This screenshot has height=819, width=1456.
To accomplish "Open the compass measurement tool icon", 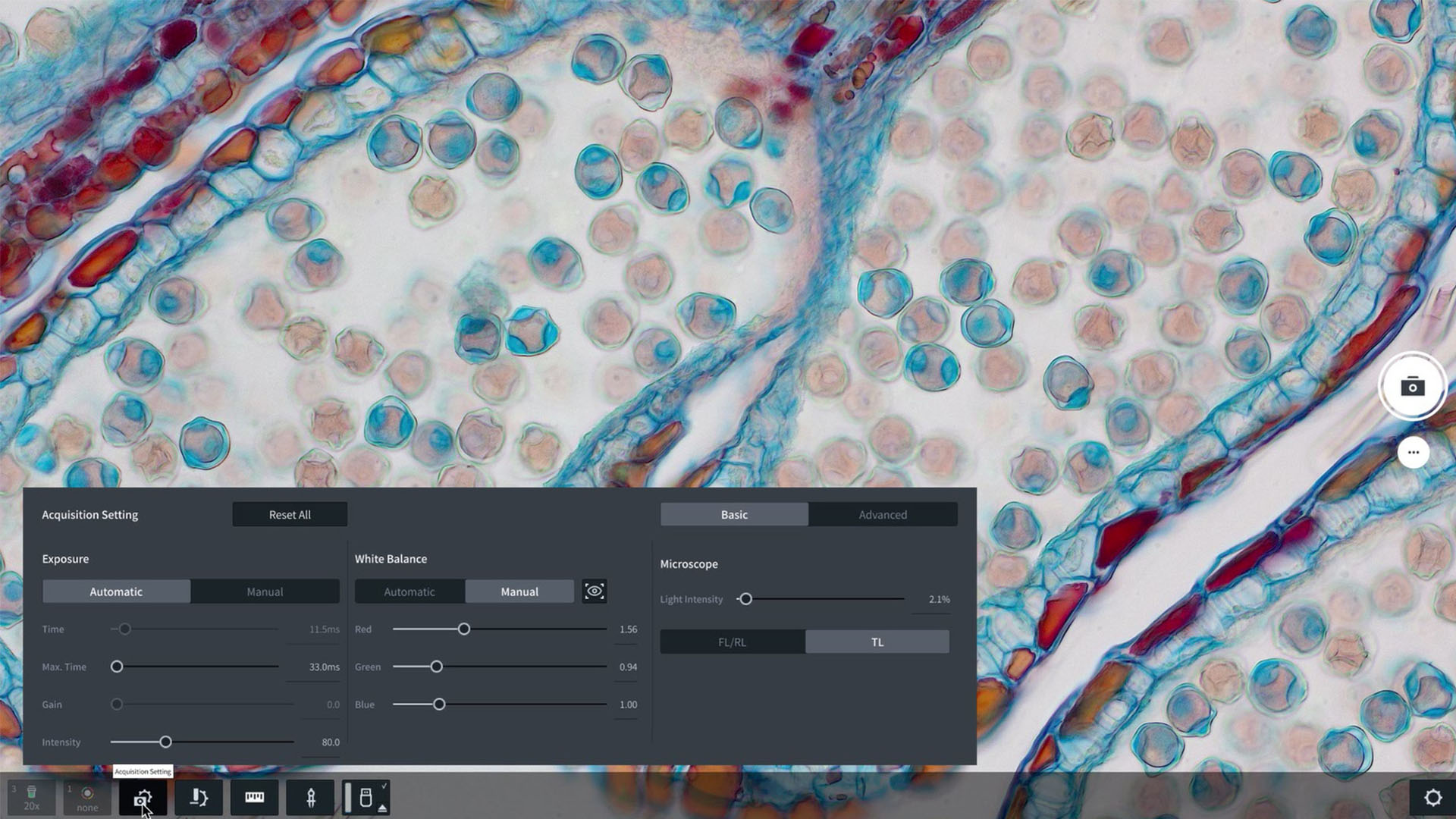I will (x=310, y=798).
